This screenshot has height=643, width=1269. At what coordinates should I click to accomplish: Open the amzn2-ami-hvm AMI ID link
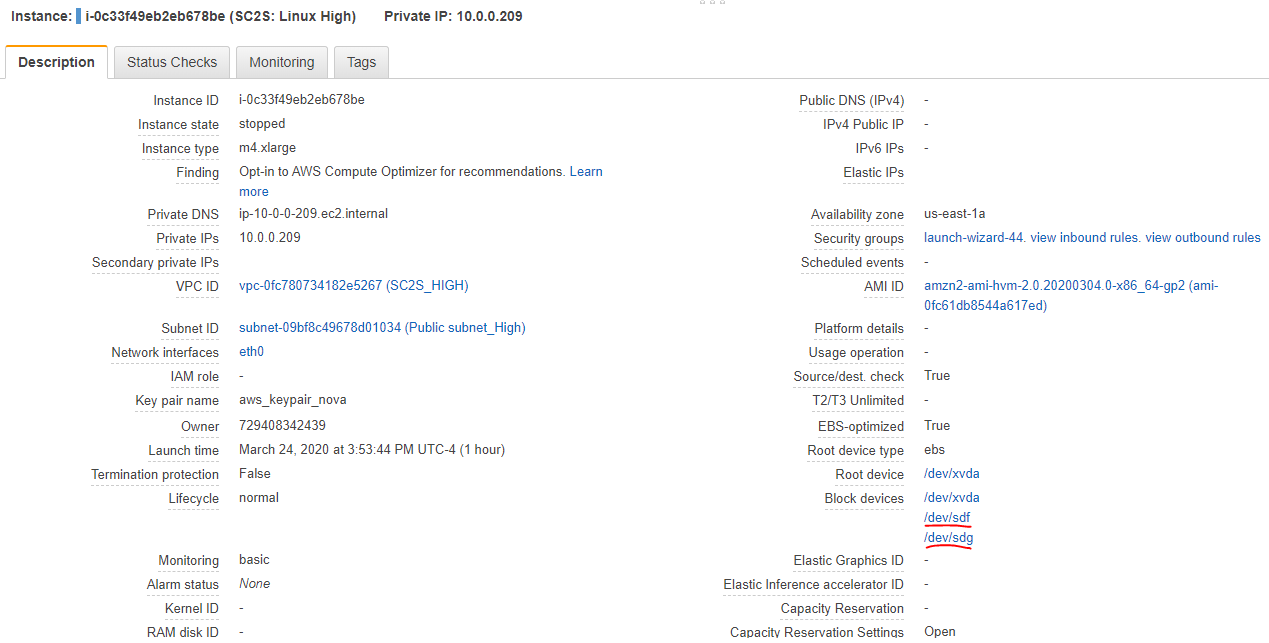[x=1071, y=296]
